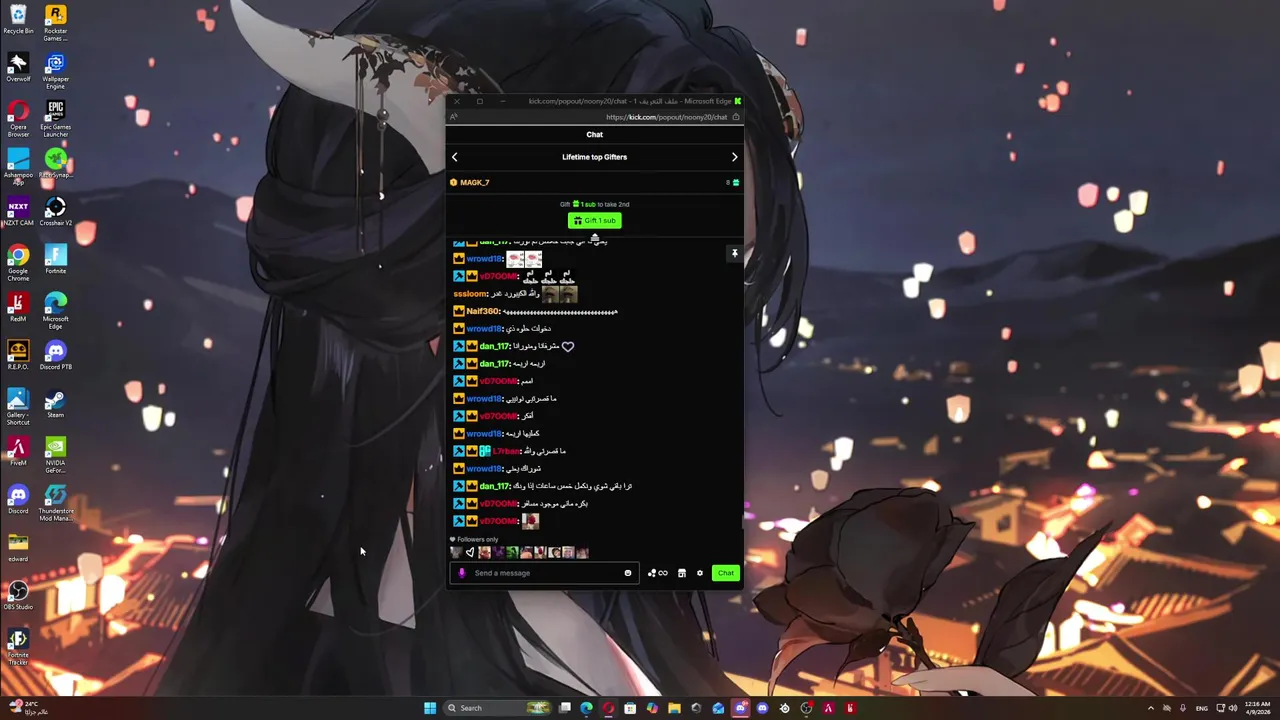Select the FiveM desktop icon
The width and height of the screenshot is (1280, 720).
[18, 452]
